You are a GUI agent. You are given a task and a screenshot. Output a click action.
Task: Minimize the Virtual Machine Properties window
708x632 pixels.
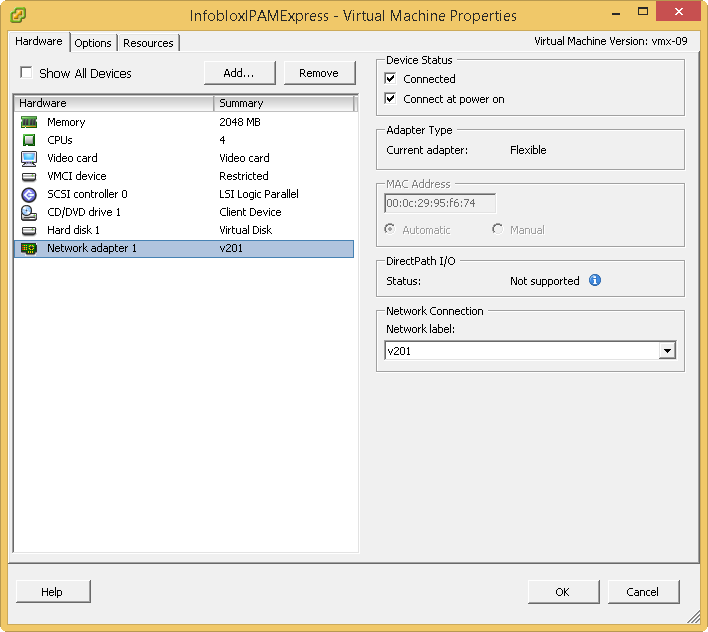point(616,13)
